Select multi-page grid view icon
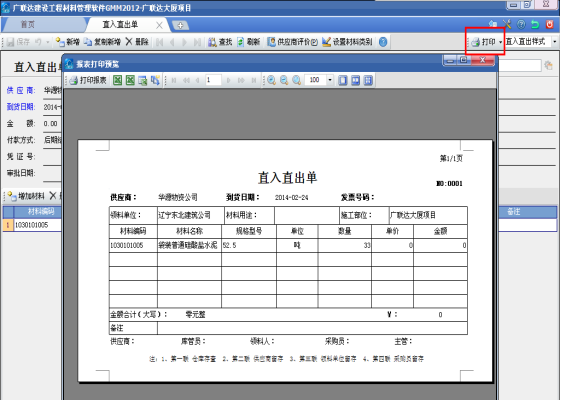The width and height of the screenshot is (561, 400). point(368,81)
